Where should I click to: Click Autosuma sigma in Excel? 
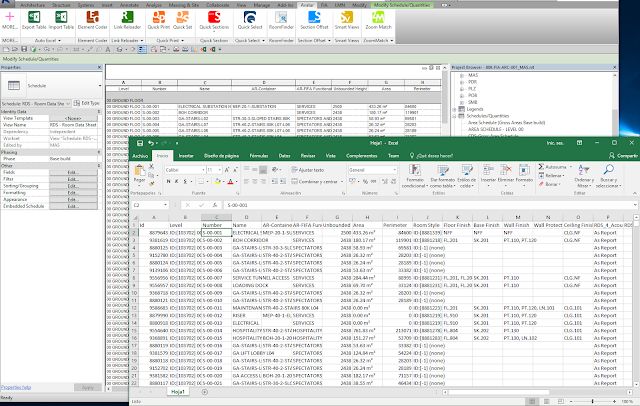click(x=554, y=167)
